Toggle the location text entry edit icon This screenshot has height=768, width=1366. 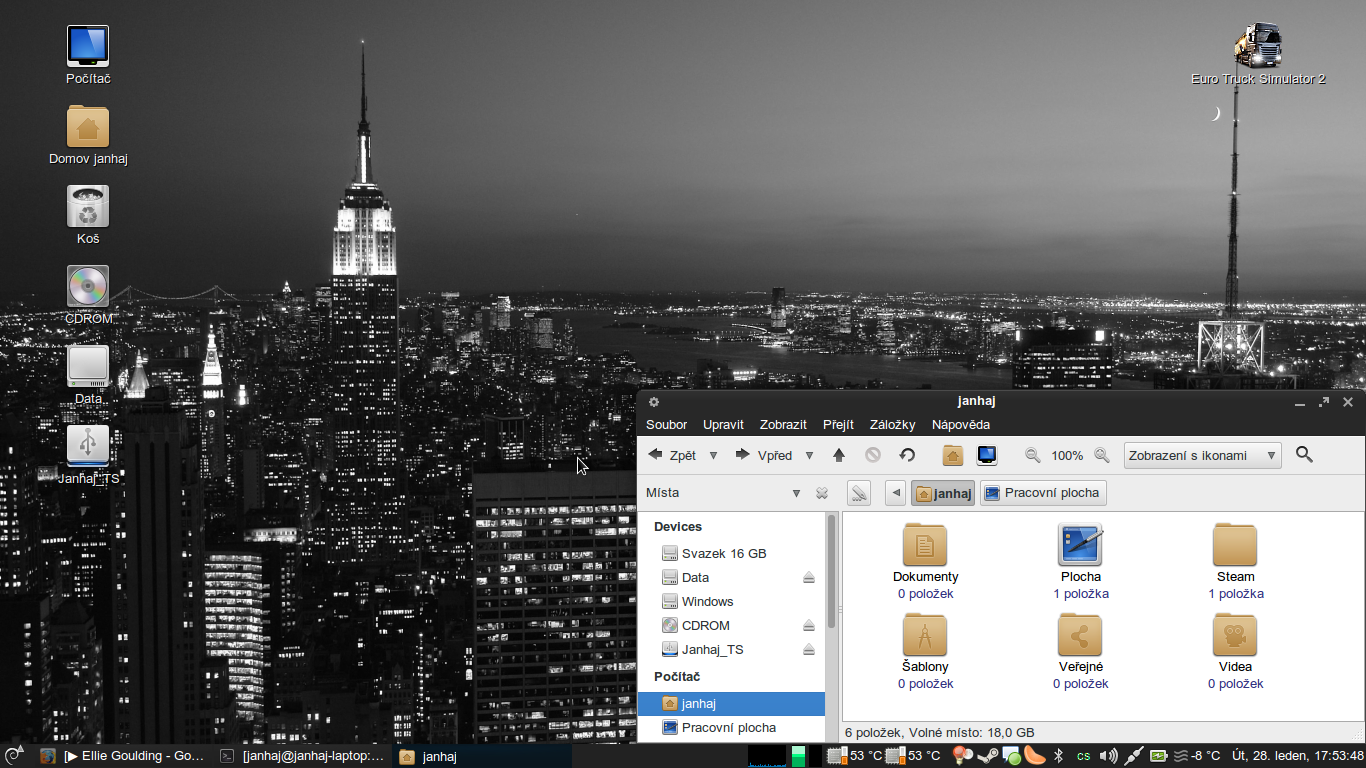[x=859, y=493]
